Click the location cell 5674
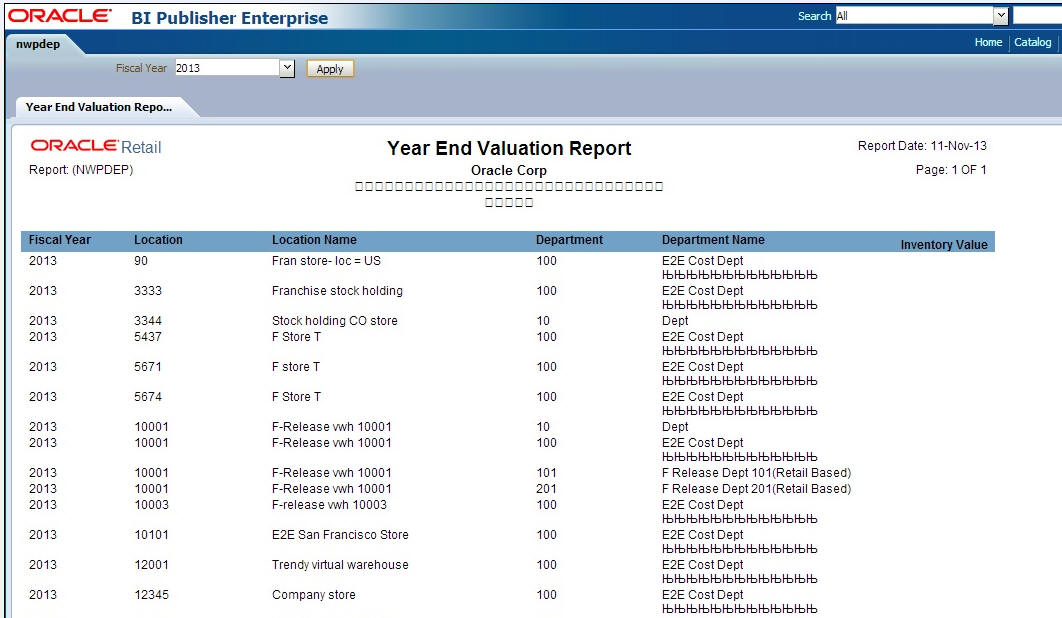This screenshot has width=1062, height=618. 148,396
